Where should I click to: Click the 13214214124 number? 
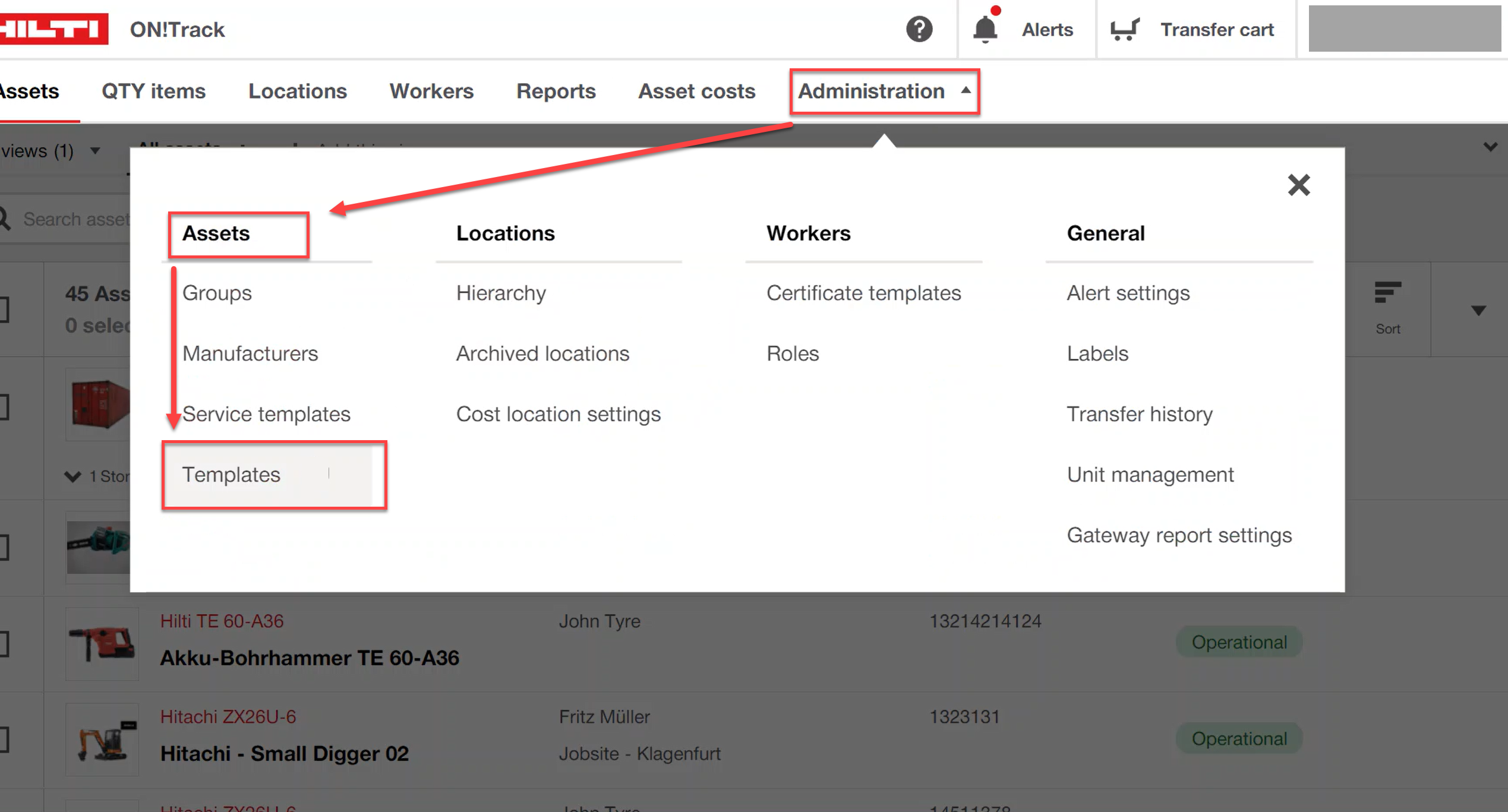point(985,621)
